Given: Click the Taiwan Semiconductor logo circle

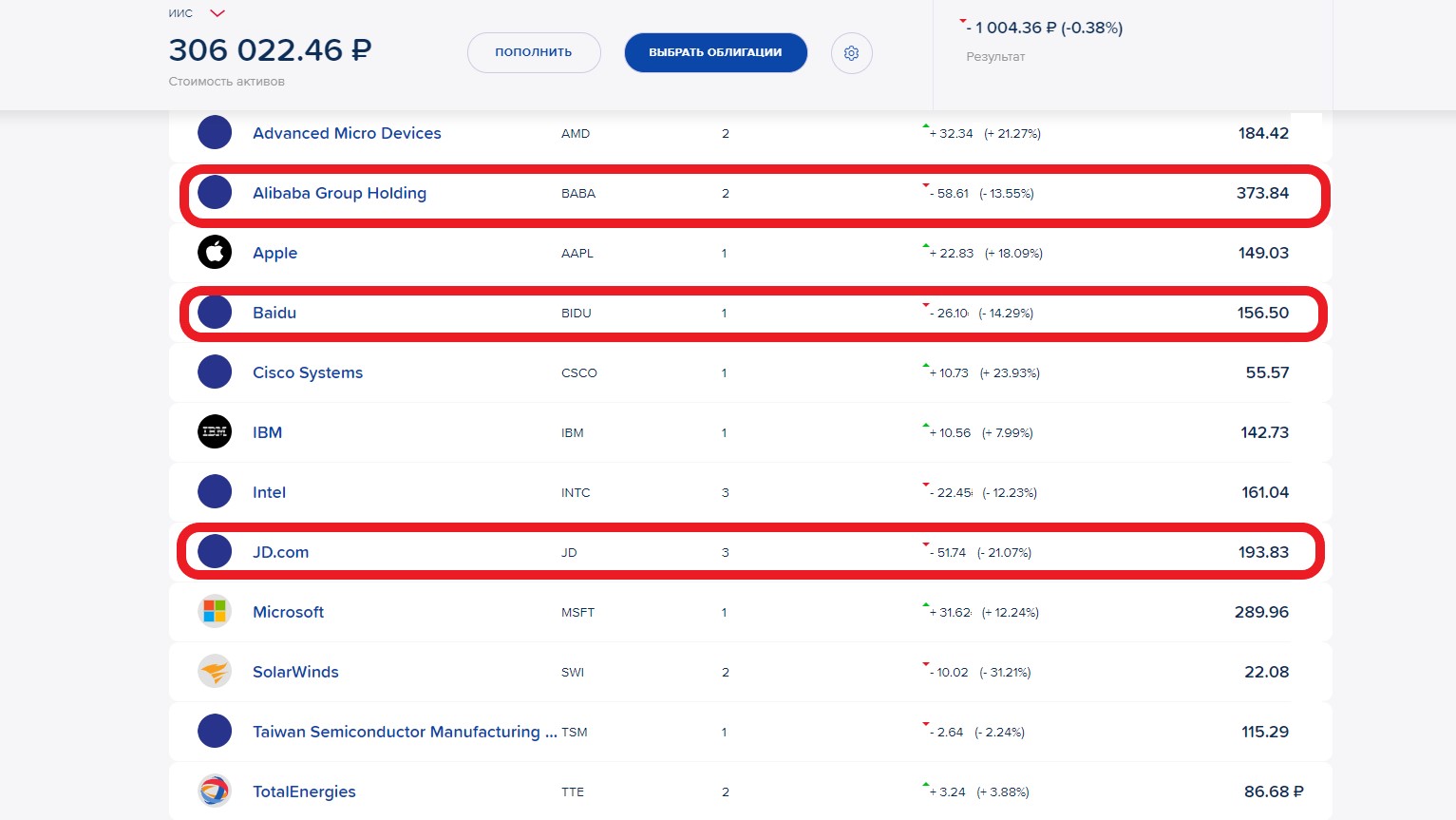Looking at the screenshot, I should [215, 732].
